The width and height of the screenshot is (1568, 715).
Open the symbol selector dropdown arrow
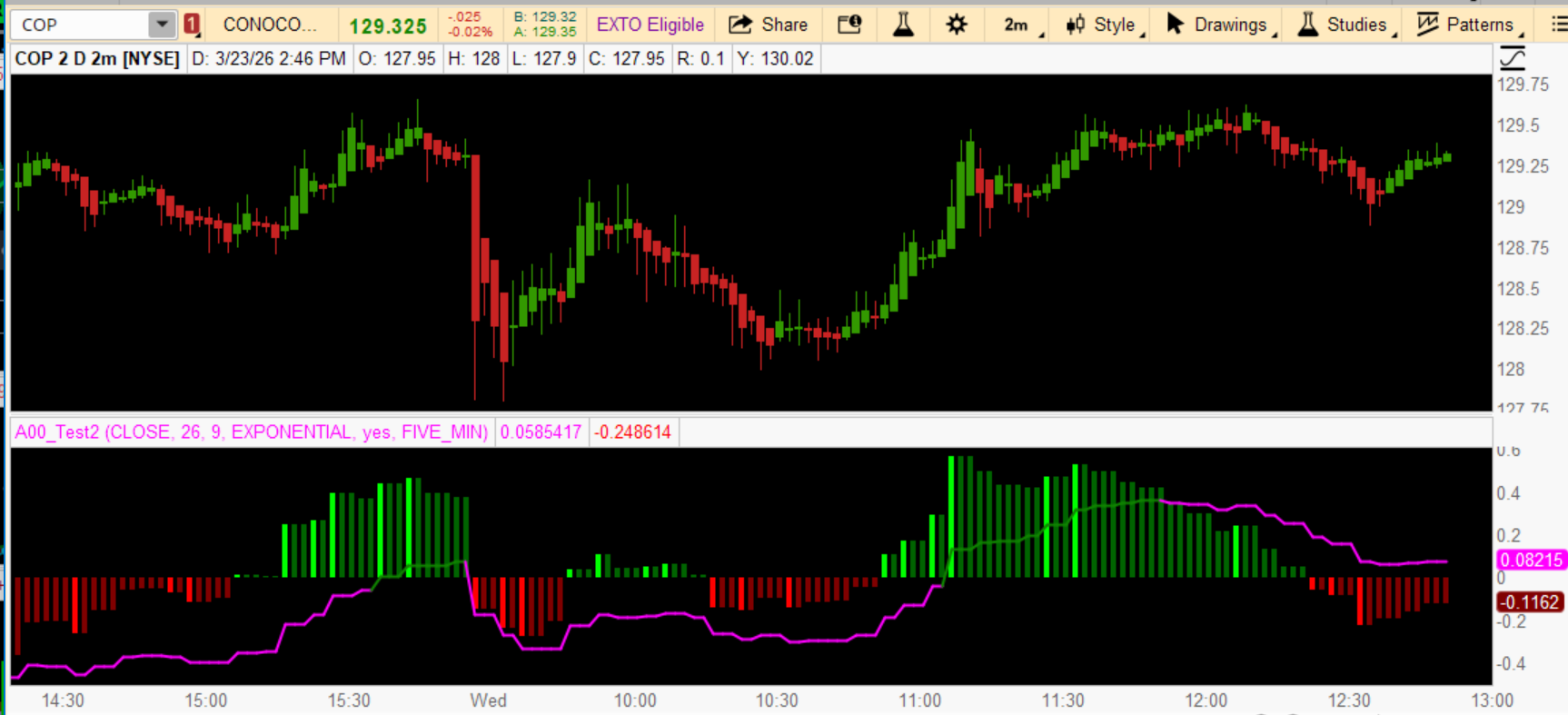point(161,25)
